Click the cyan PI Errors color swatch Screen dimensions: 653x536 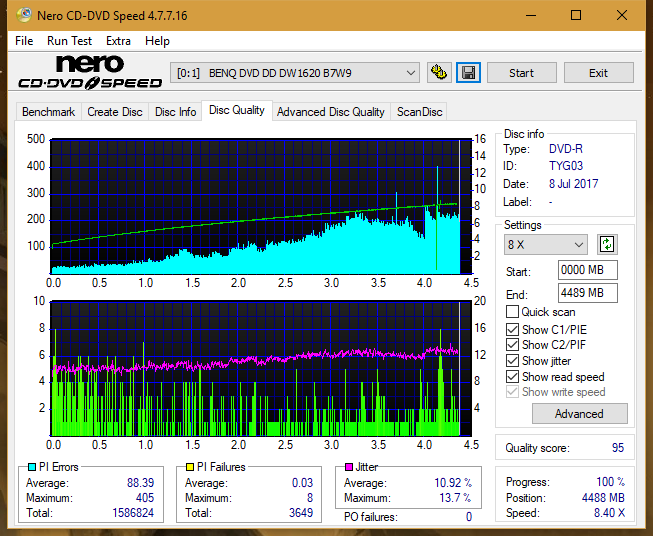[x=32, y=467]
